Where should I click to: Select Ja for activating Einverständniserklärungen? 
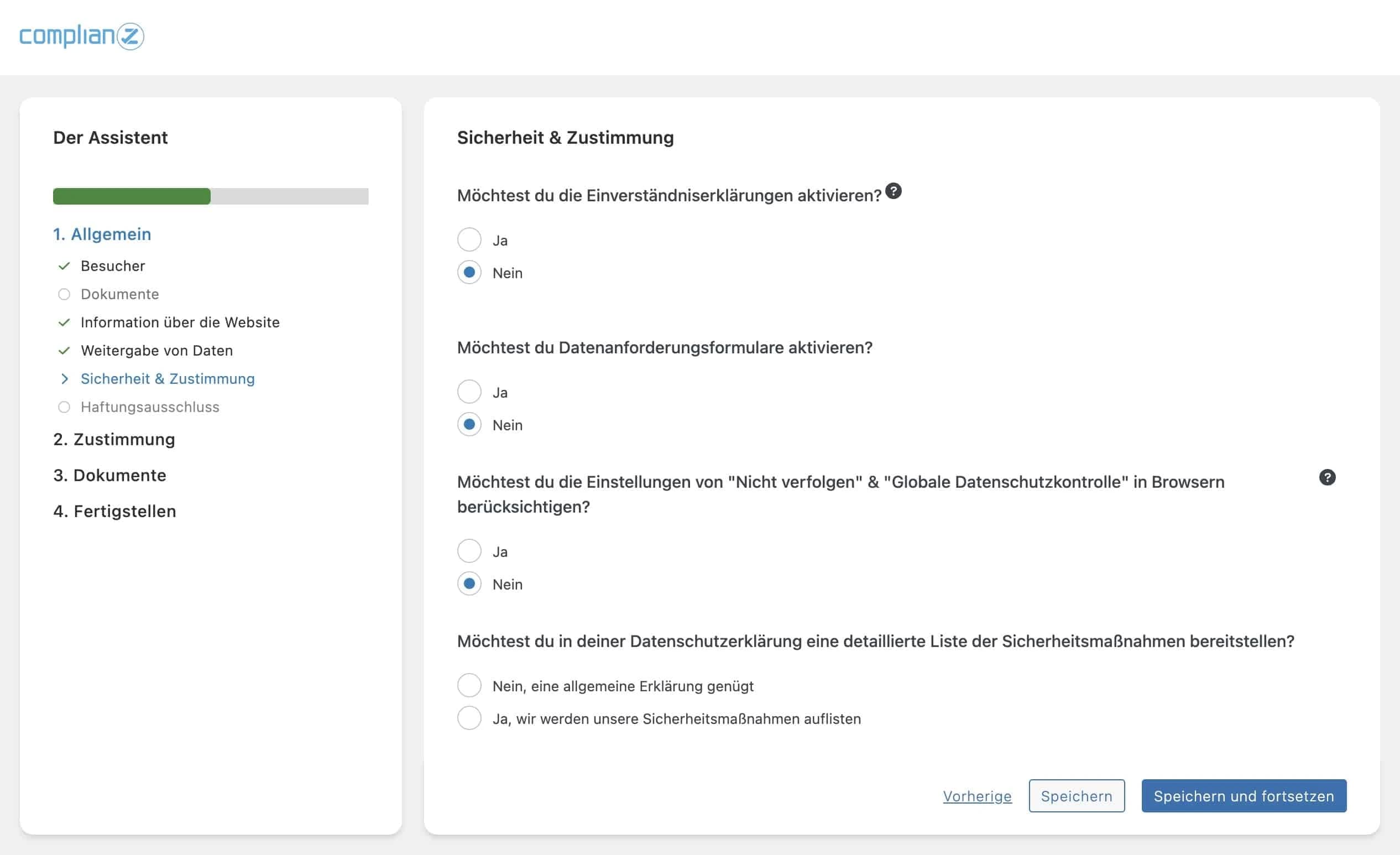click(x=469, y=239)
